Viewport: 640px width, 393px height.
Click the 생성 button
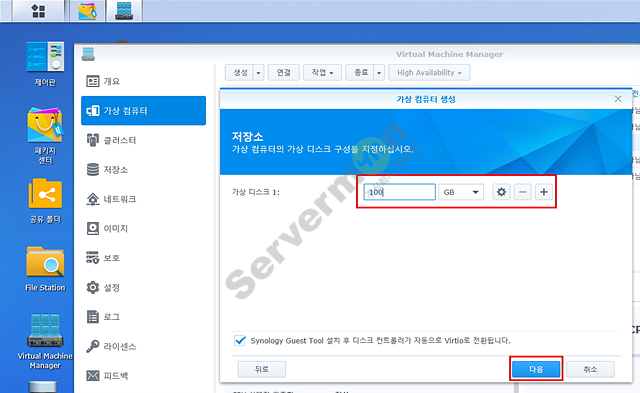coord(240,73)
